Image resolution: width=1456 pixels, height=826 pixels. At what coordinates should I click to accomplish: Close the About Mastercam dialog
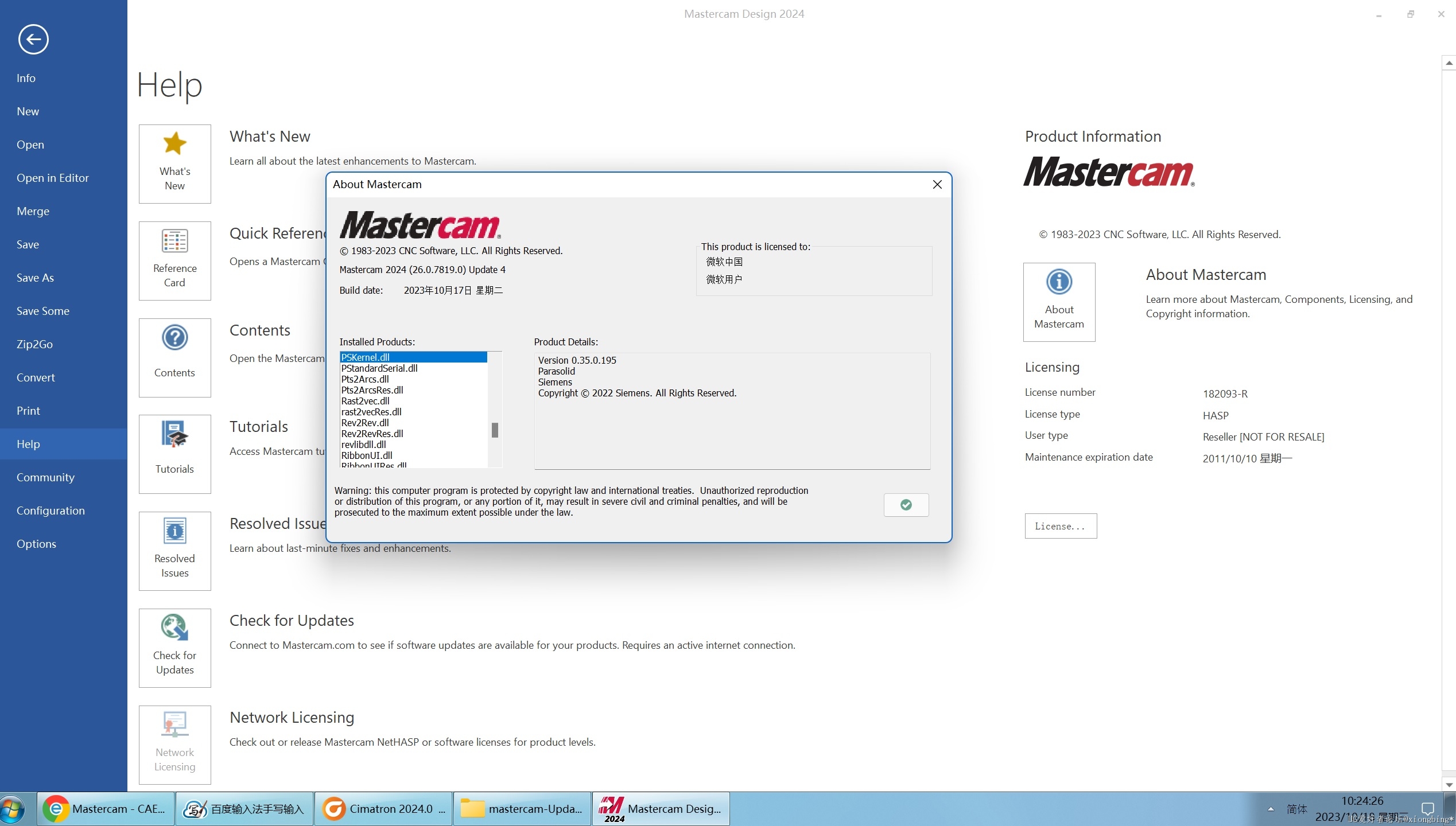pyautogui.click(x=938, y=184)
